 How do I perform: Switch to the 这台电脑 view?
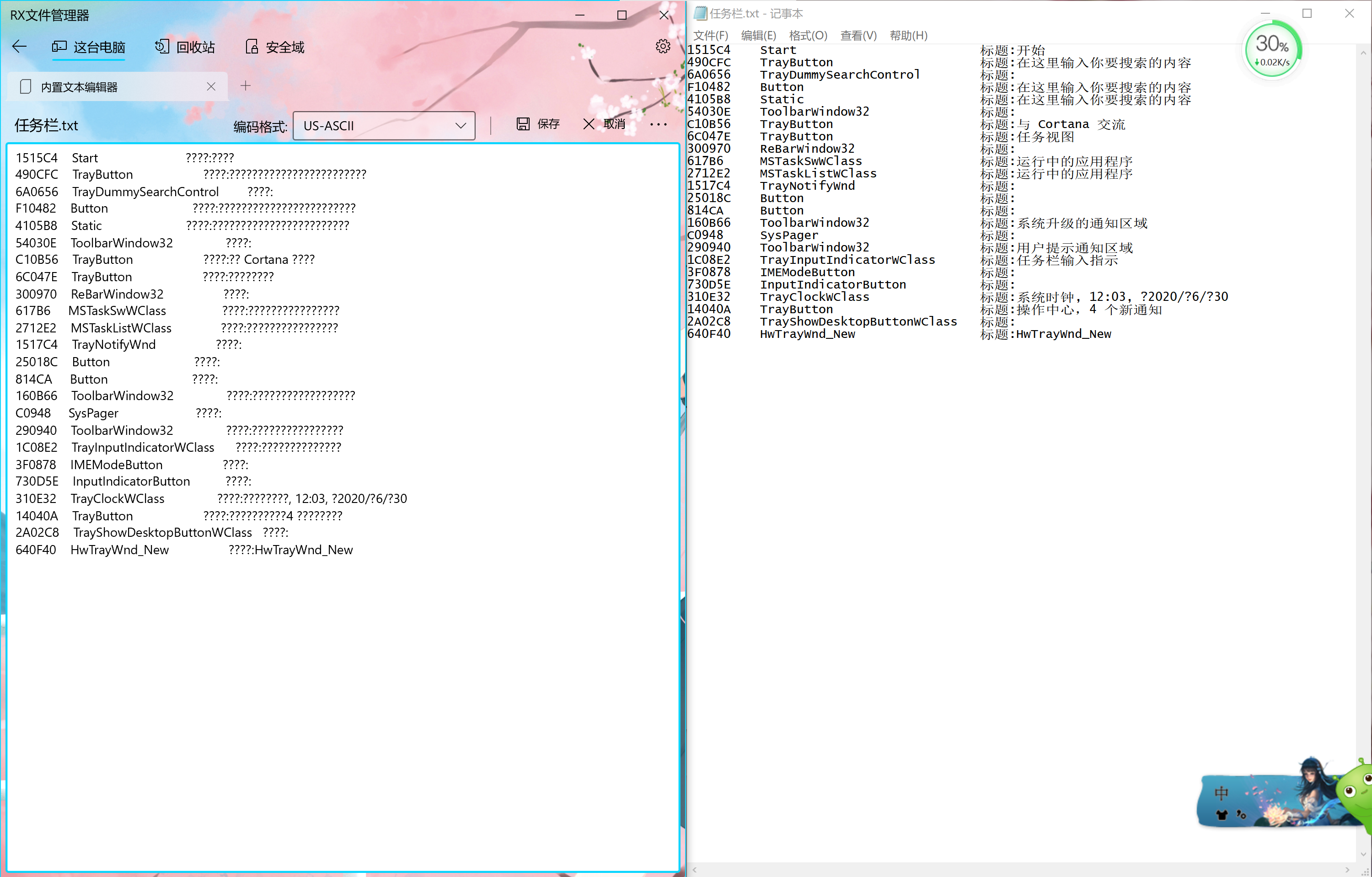pos(89,47)
